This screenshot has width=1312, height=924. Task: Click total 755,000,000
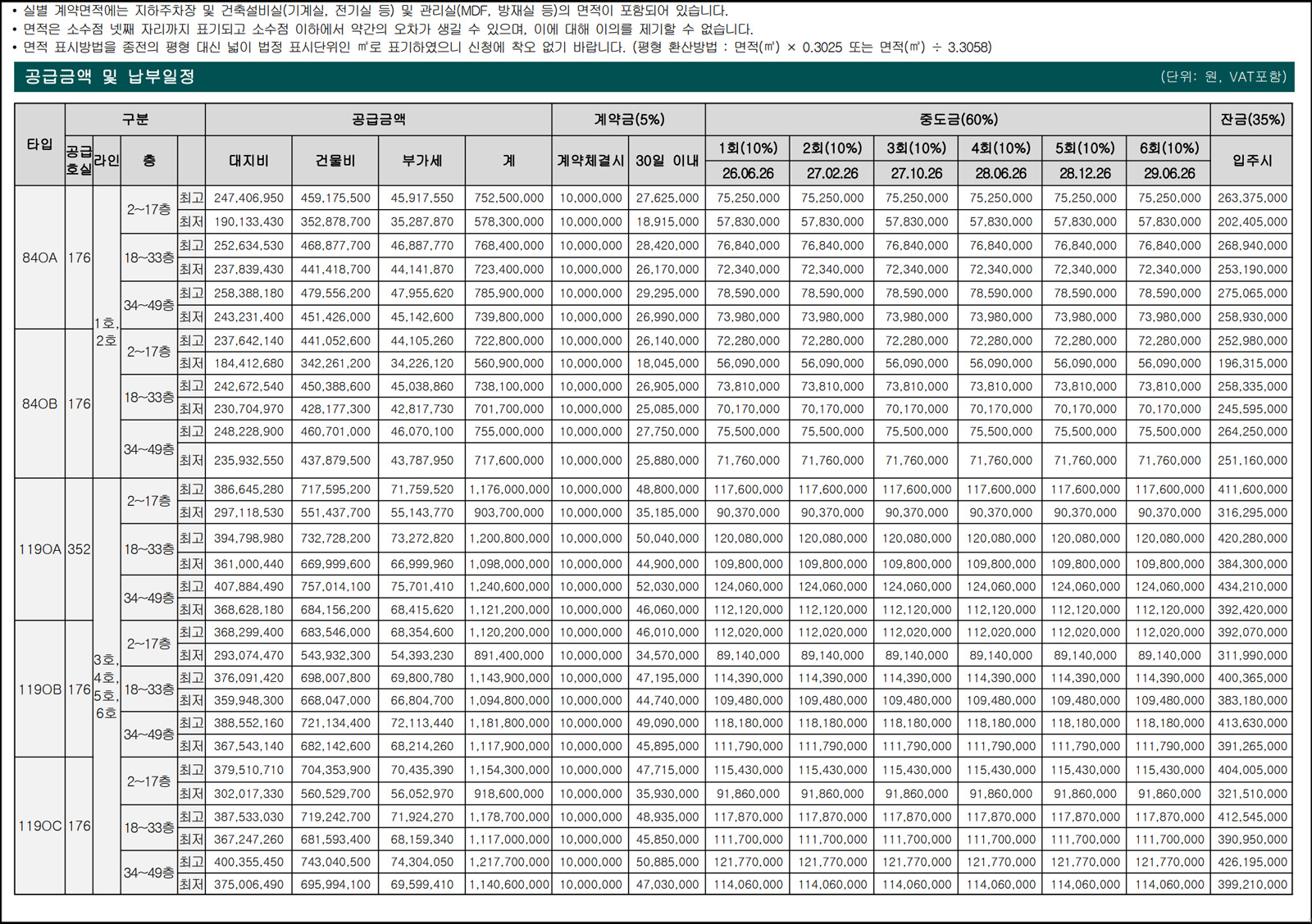click(508, 432)
